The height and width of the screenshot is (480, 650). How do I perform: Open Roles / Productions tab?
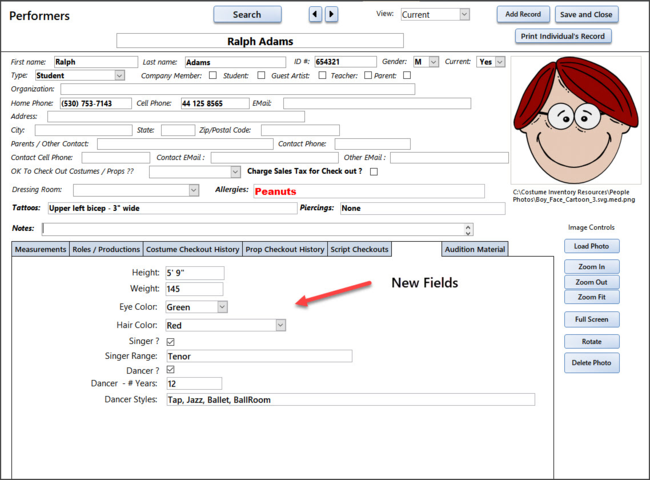coord(106,249)
